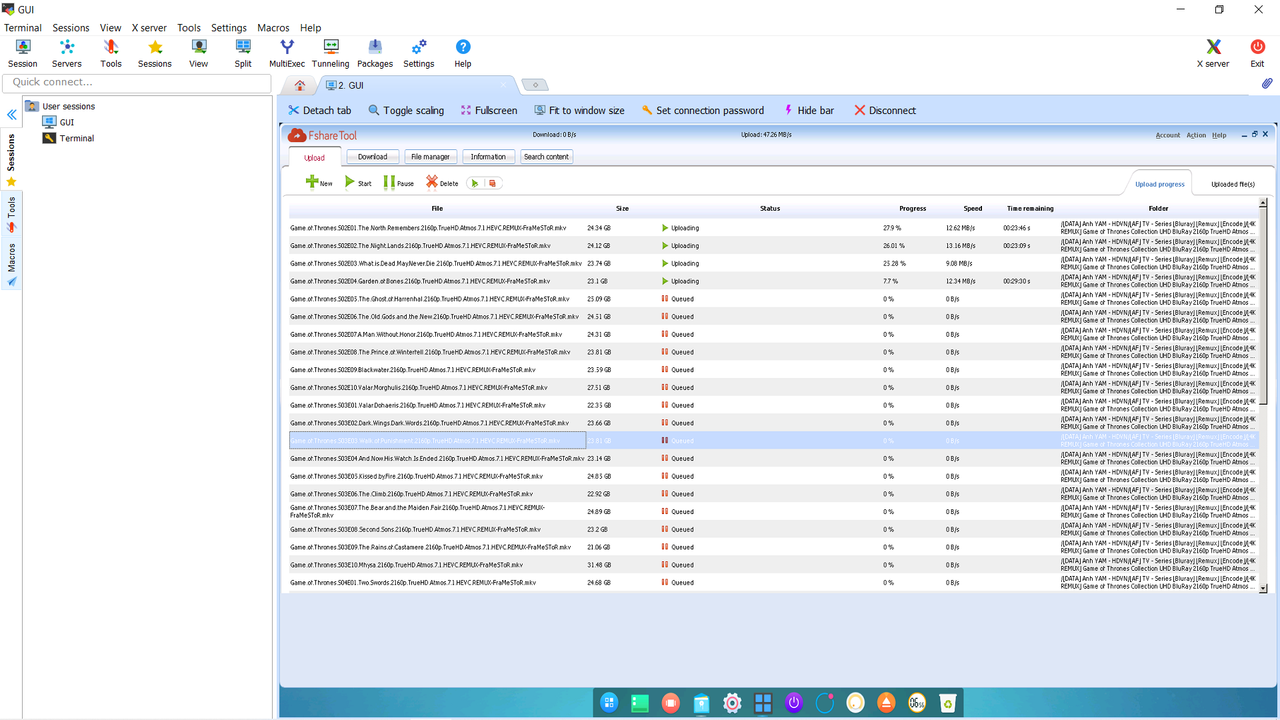Image resolution: width=1280 pixels, height=720 pixels.
Task: Select the Download tab in Fshare Tool
Action: 372,156
